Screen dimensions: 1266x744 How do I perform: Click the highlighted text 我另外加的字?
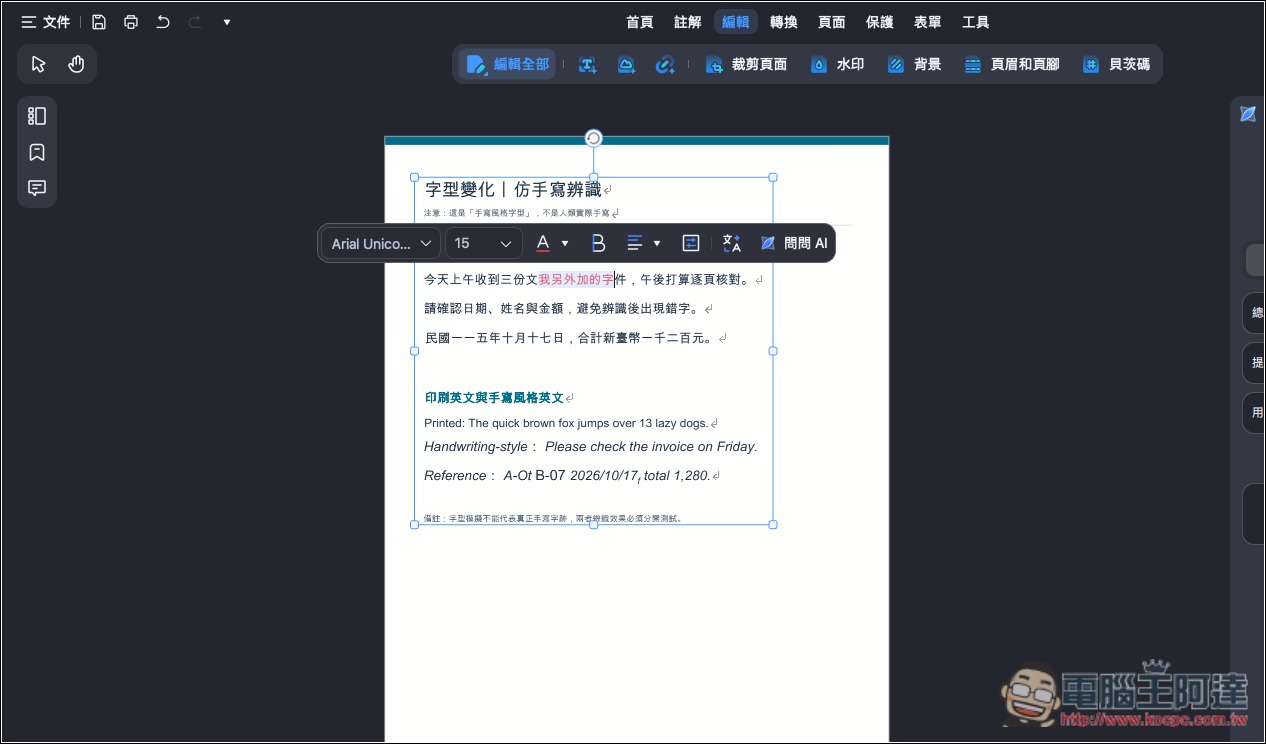[x=576, y=280]
